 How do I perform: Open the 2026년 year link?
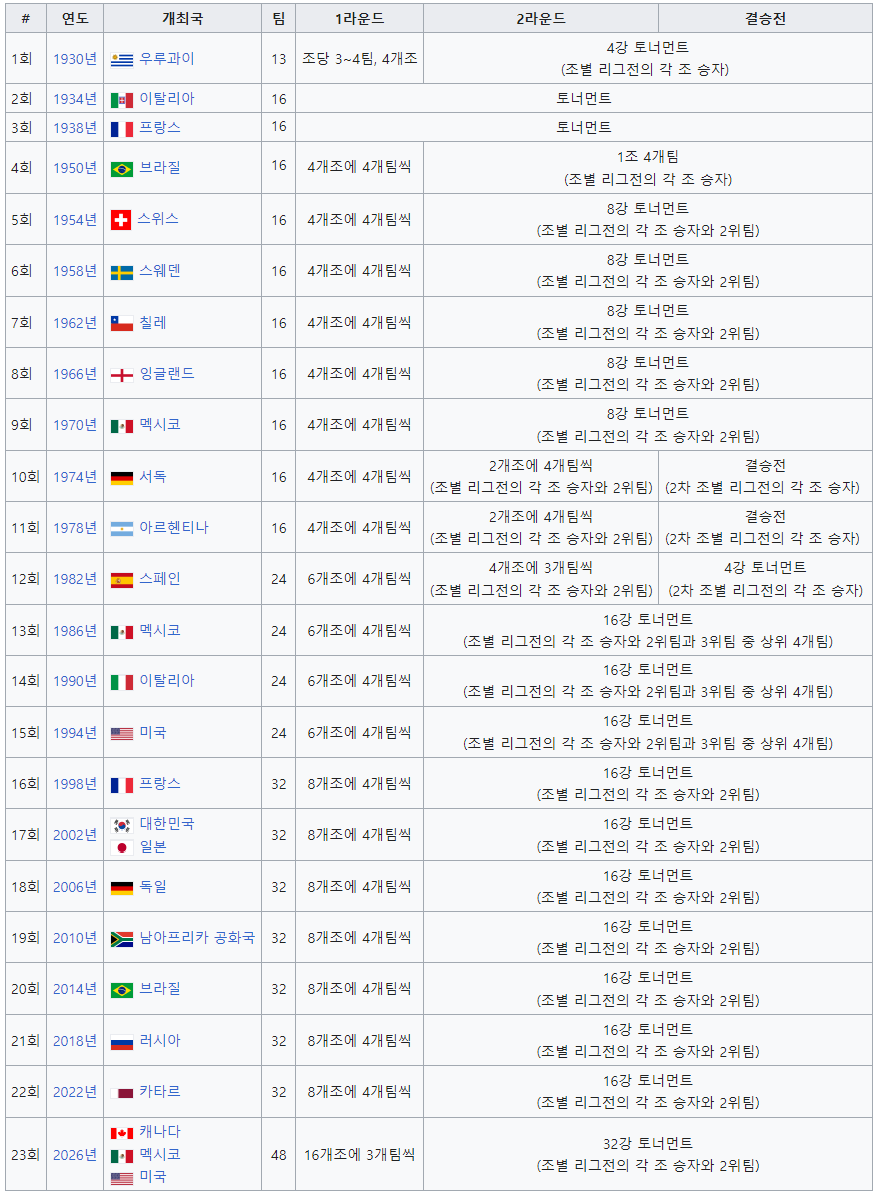click(x=75, y=1155)
